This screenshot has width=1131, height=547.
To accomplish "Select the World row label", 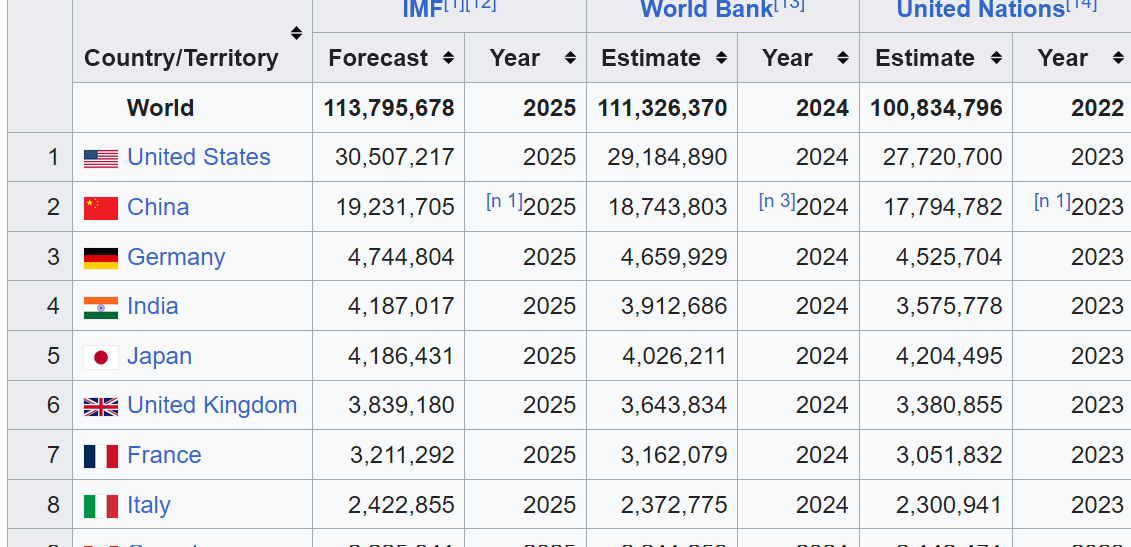I will click(x=160, y=108).
